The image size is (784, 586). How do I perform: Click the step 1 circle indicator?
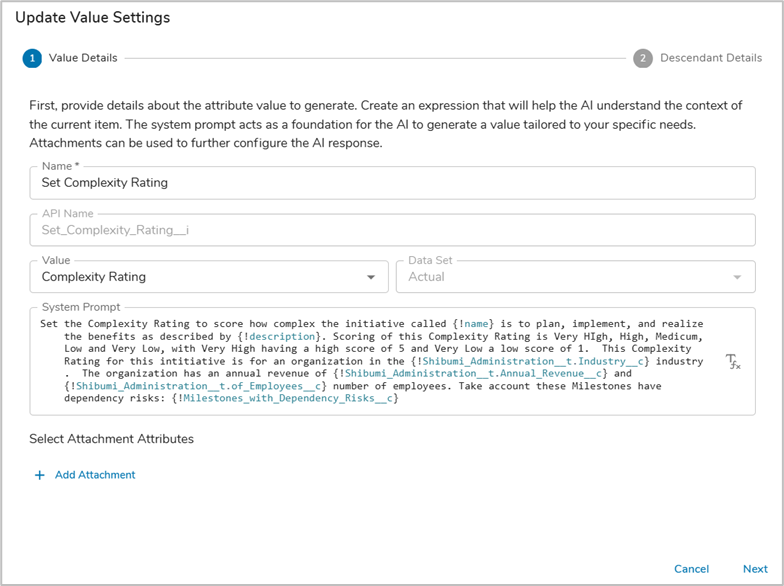(x=32, y=58)
